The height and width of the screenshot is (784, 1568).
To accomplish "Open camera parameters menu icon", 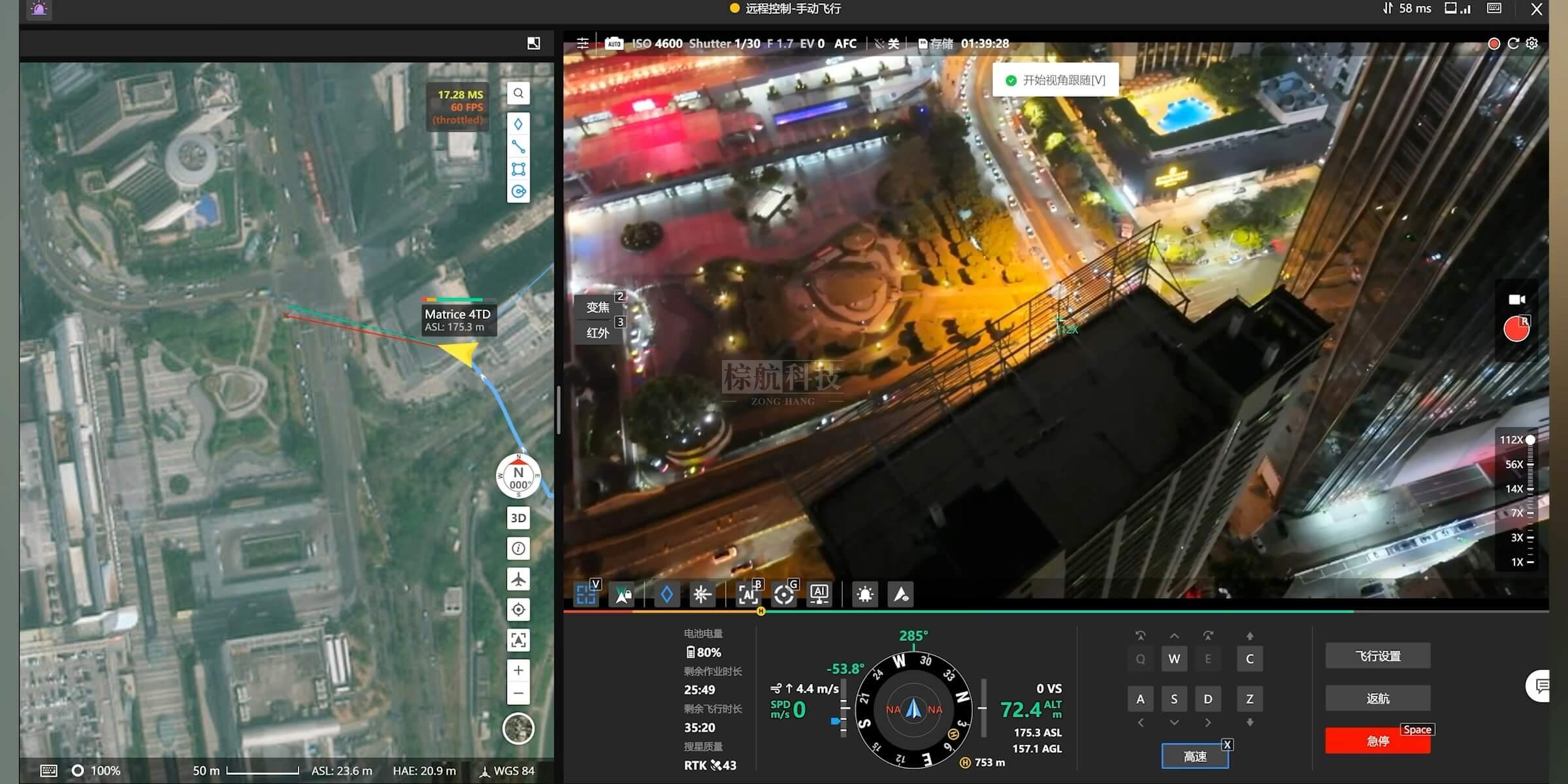I will 583,44.
